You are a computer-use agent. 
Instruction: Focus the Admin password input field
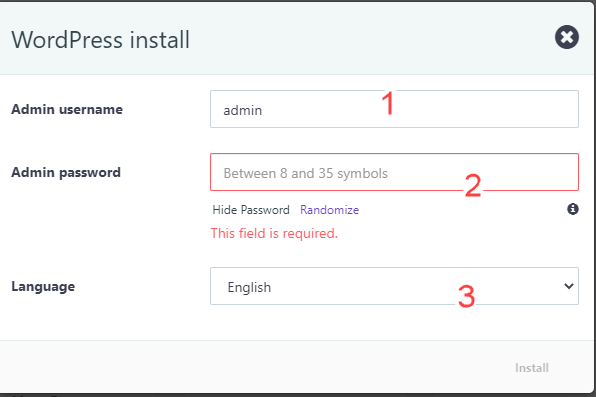394,172
